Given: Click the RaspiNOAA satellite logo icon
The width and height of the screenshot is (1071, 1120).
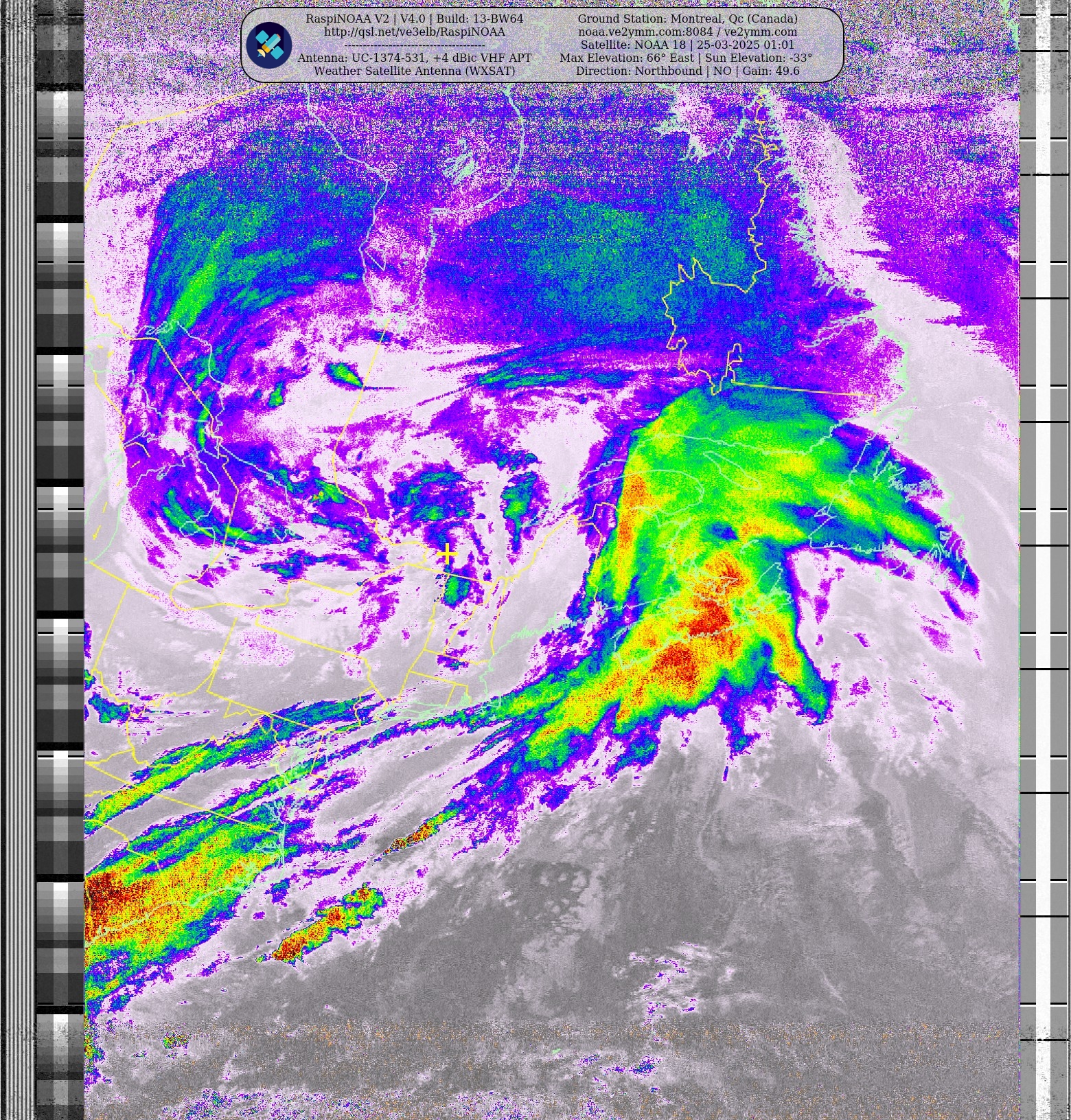Looking at the screenshot, I should [x=269, y=45].
